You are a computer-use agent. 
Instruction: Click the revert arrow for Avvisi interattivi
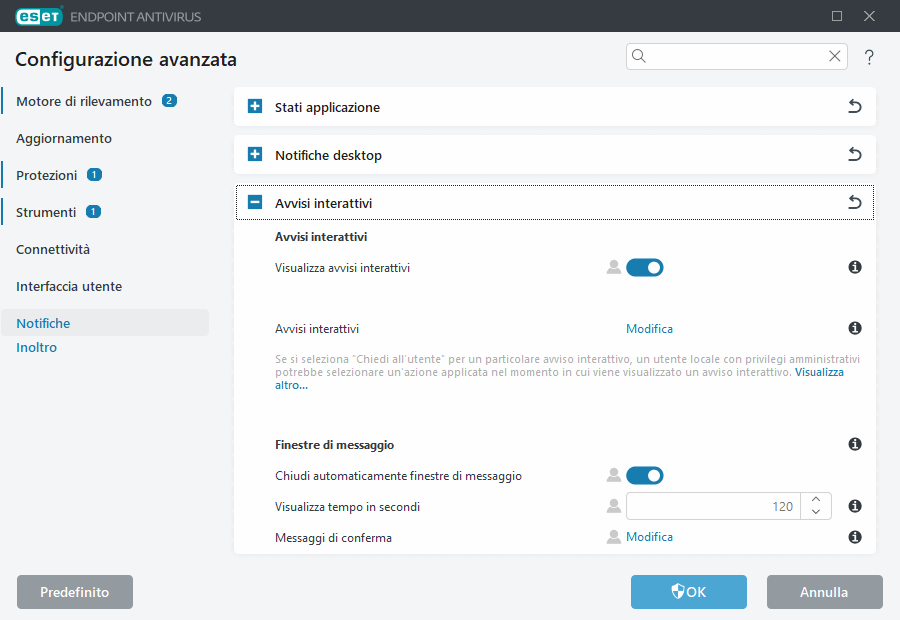pos(855,201)
